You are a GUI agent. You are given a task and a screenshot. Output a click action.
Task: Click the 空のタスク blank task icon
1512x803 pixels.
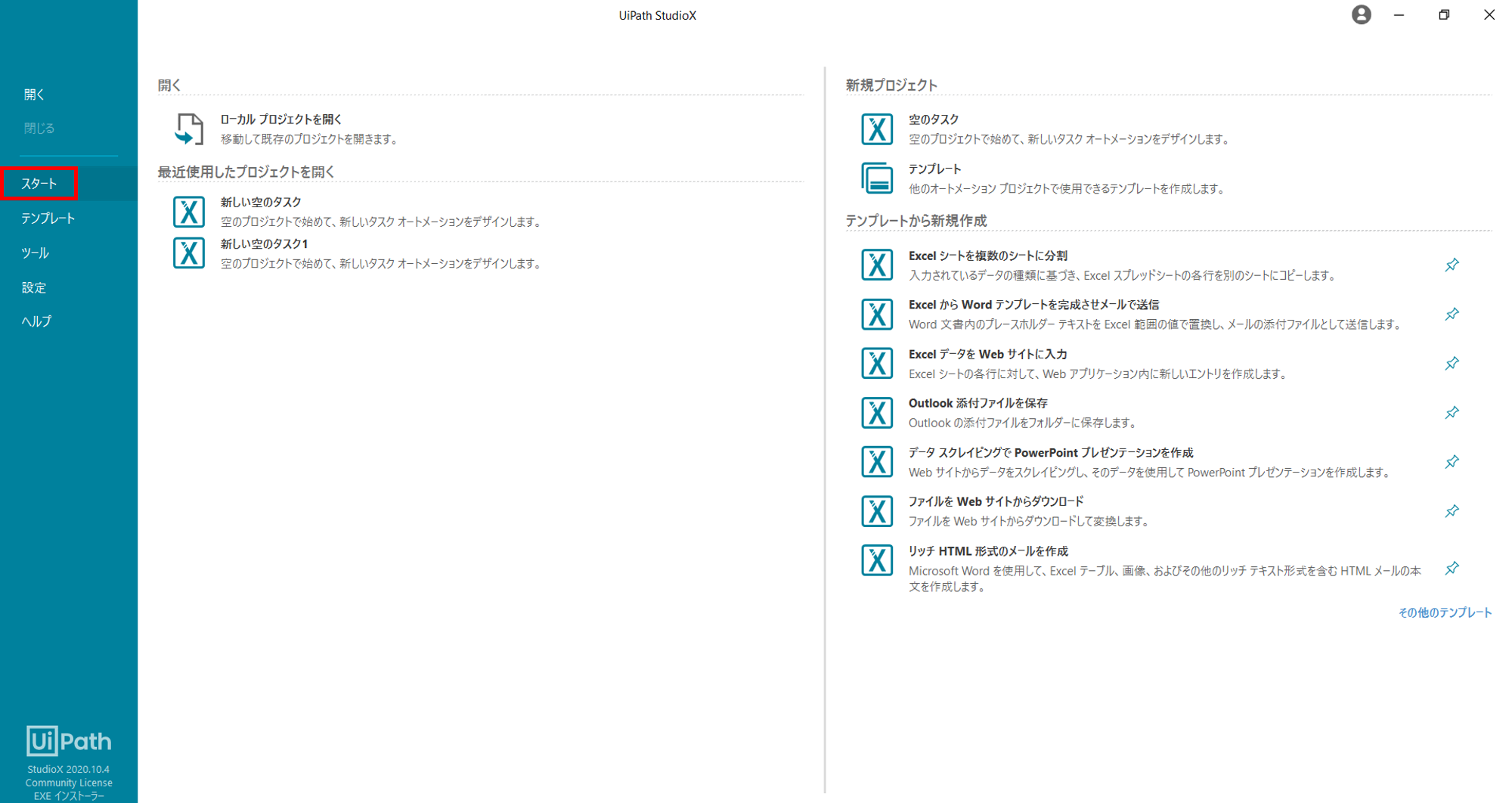[x=877, y=129]
